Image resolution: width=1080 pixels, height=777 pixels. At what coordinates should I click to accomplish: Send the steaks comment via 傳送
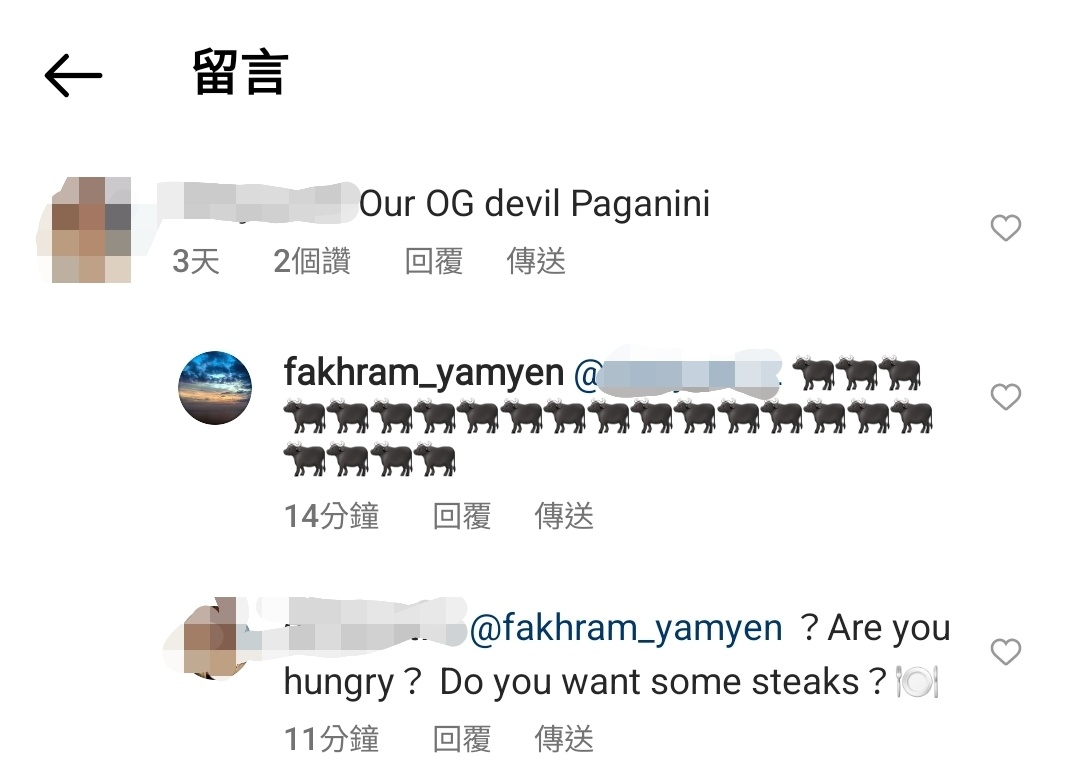pos(564,739)
